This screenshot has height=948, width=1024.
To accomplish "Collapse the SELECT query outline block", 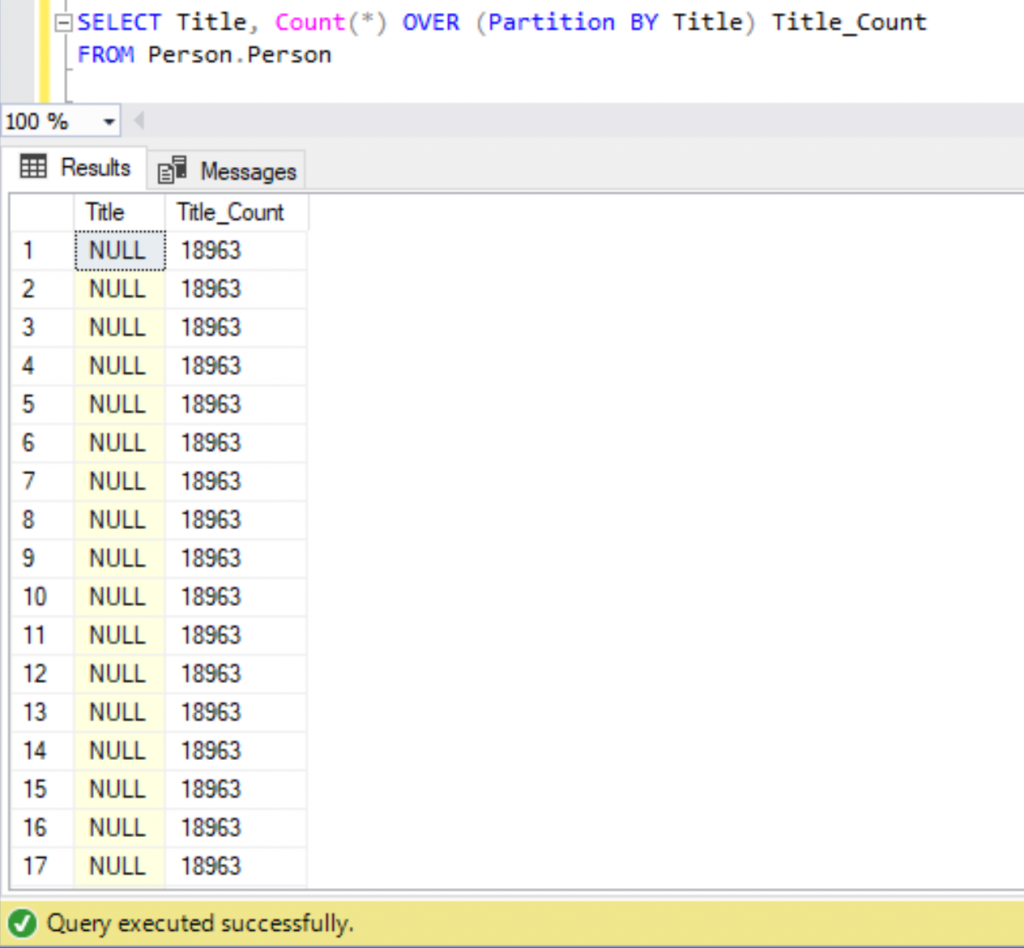I will pyautogui.click(x=63, y=24).
